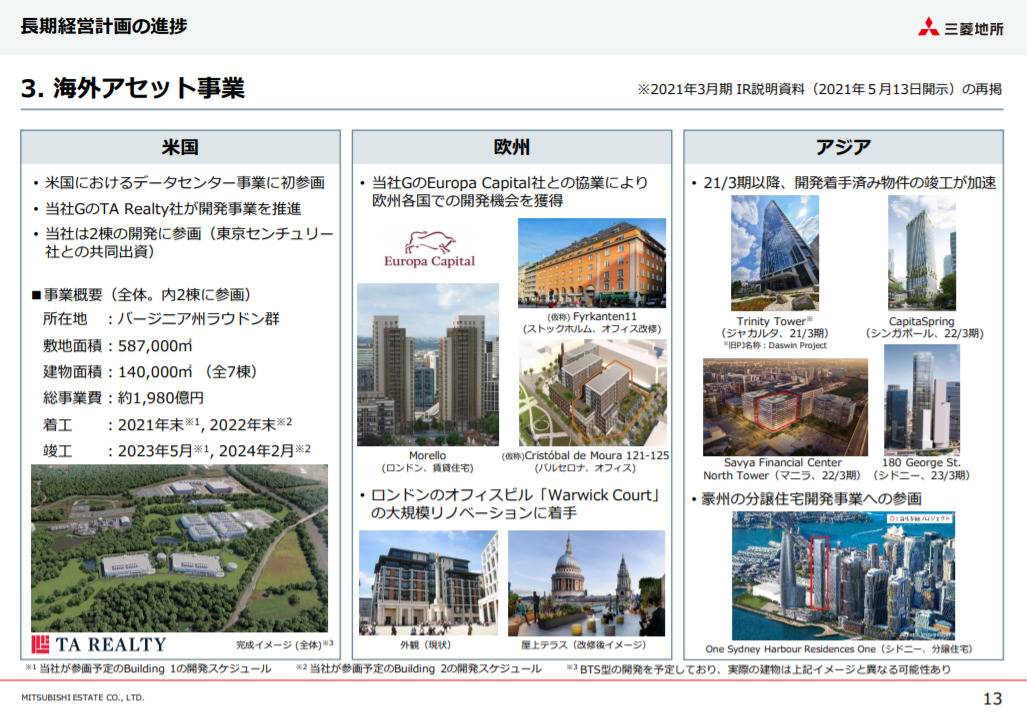This screenshot has width=1027, height=712.
Task: Open the data center campus aerial rendering
Action: tap(179, 548)
